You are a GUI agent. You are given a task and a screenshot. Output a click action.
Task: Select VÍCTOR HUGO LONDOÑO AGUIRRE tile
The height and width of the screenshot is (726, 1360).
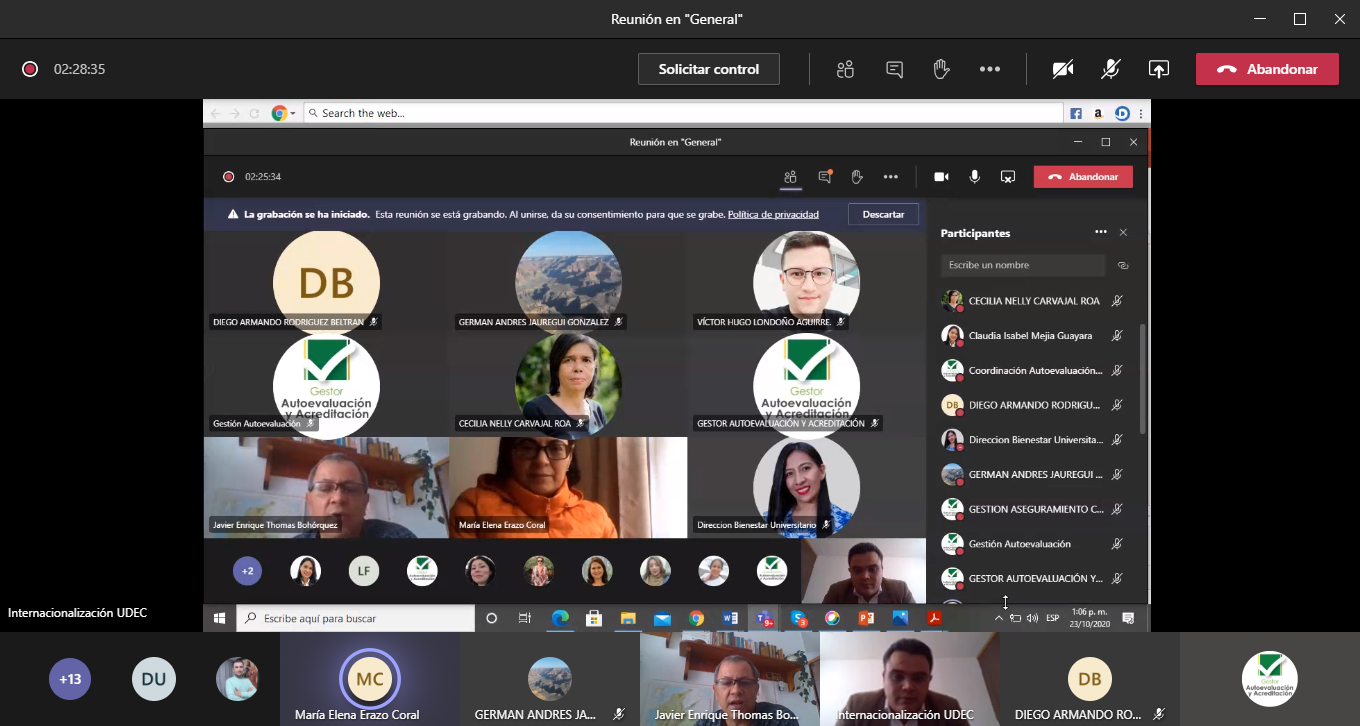pos(806,281)
